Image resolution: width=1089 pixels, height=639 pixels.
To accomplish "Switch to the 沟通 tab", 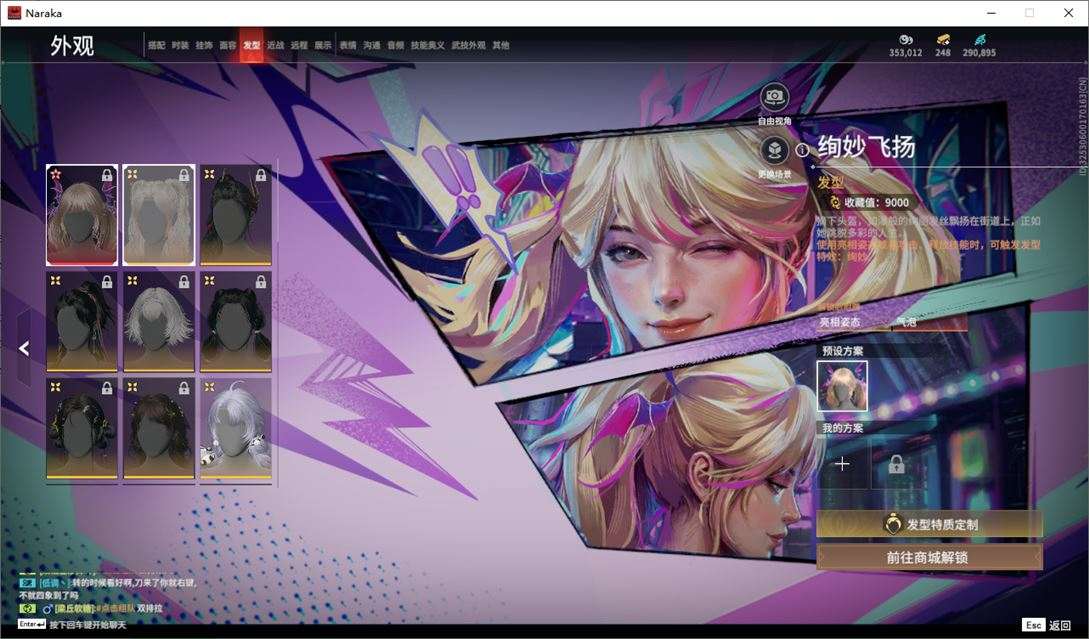I will pyautogui.click(x=372, y=45).
